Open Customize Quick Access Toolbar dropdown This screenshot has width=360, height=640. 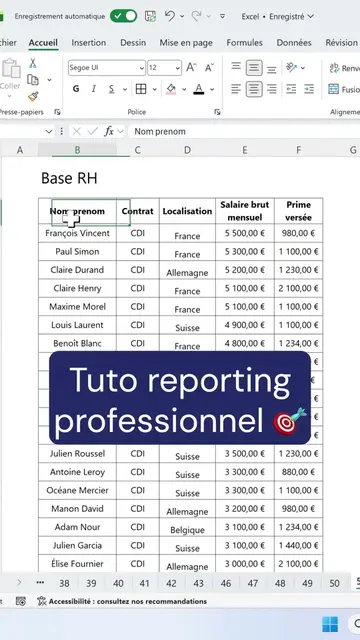(222, 16)
